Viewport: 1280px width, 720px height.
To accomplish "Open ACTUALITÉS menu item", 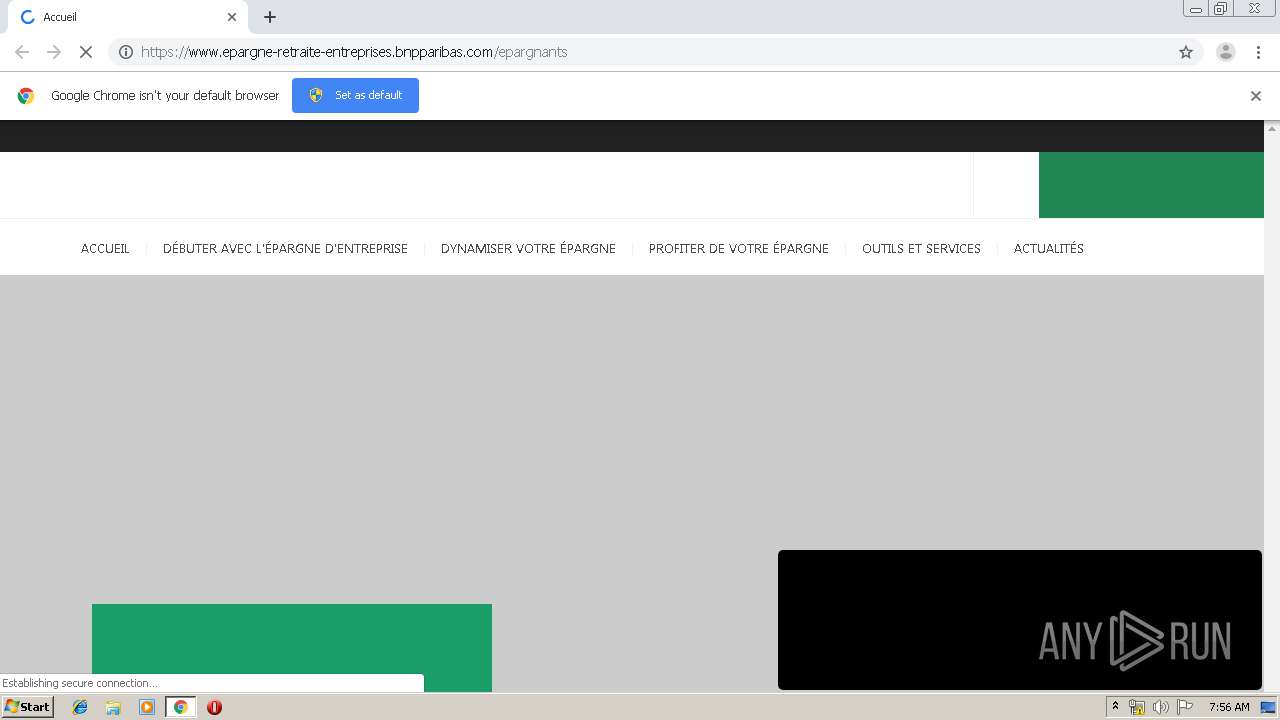I will pyautogui.click(x=1049, y=248).
